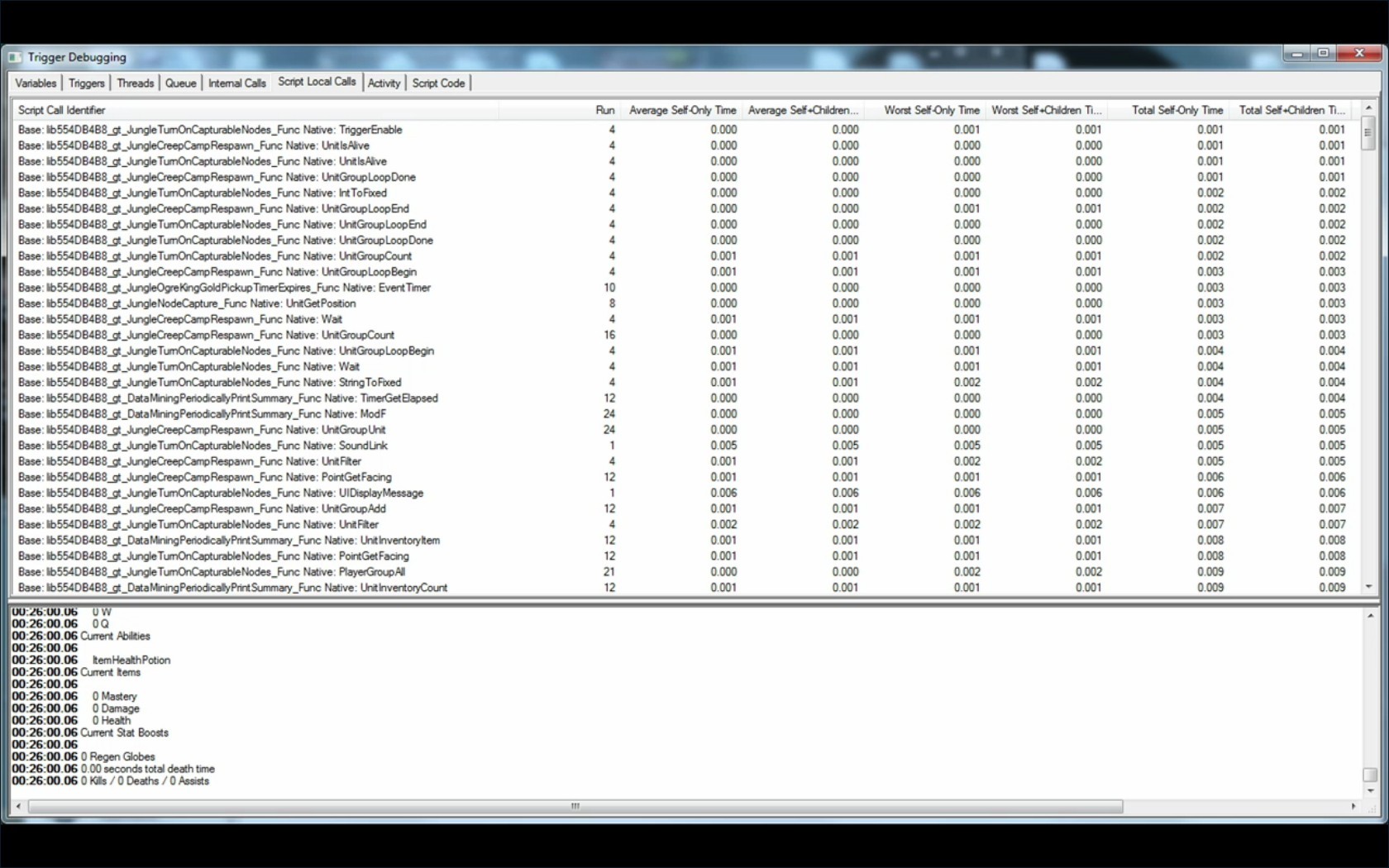Select the Queue tab

pos(180,83)
